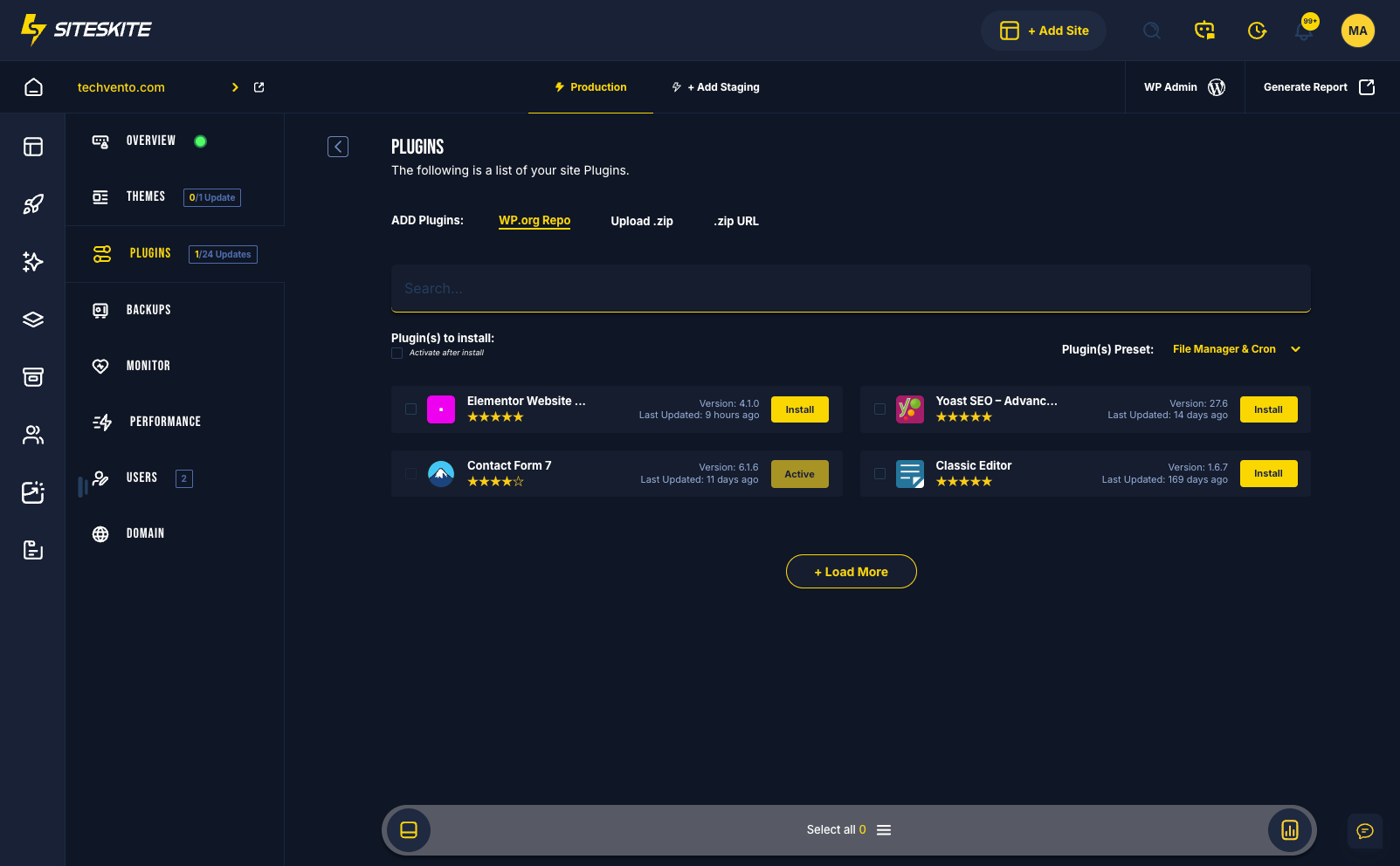
Task: Click the Contact Form 7 plugin logo
Action: (x=441, y=474)
